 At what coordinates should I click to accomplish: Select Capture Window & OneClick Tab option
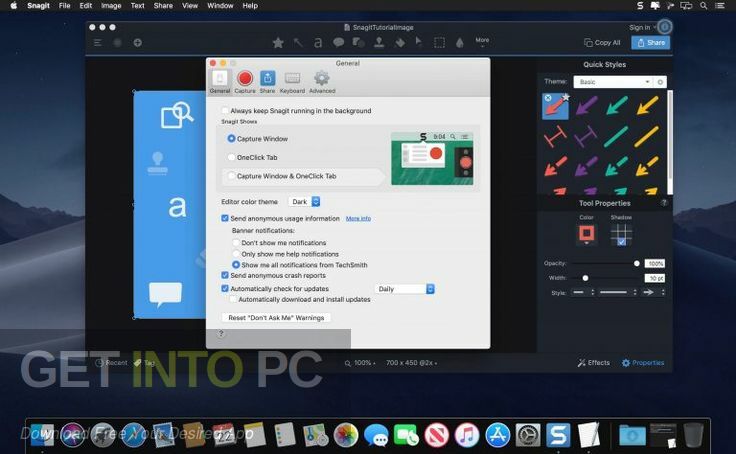pos(231,176)
